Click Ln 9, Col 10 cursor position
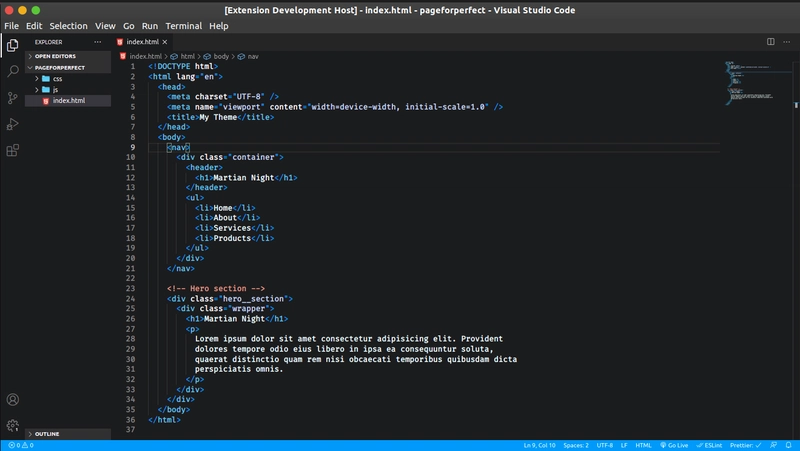Screen dimensions: 800x451 539,445
